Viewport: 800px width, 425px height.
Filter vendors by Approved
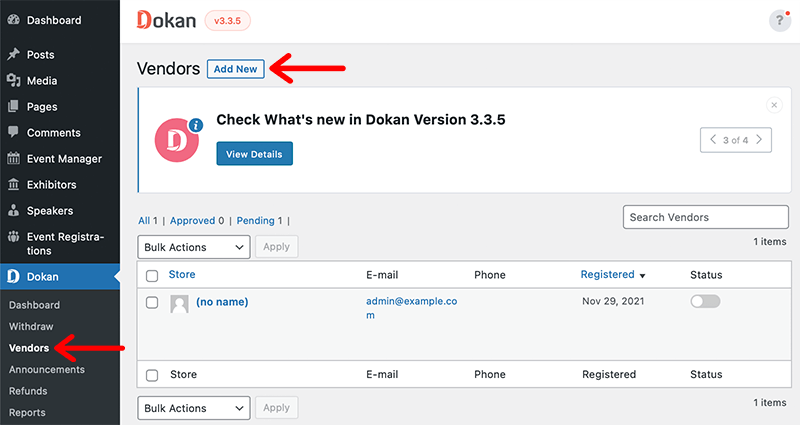click(192, 220)
